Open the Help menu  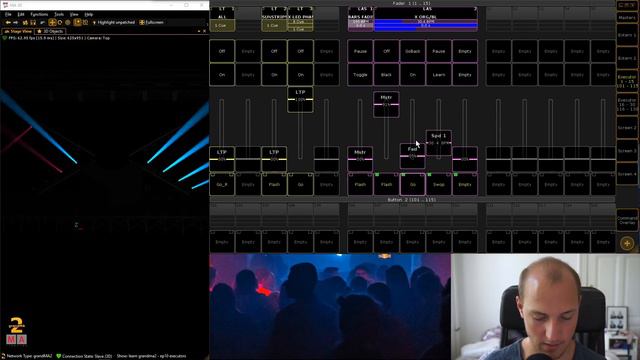pyautogui.click(x=89, y=14)
